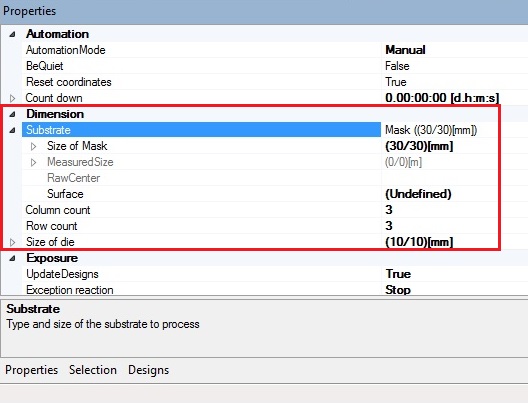Click the BeQuiet False value

[397, 66]
